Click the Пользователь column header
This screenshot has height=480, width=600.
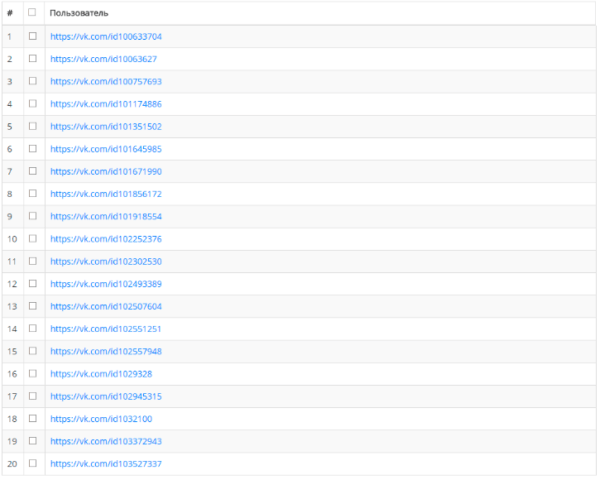coord(321,13)
